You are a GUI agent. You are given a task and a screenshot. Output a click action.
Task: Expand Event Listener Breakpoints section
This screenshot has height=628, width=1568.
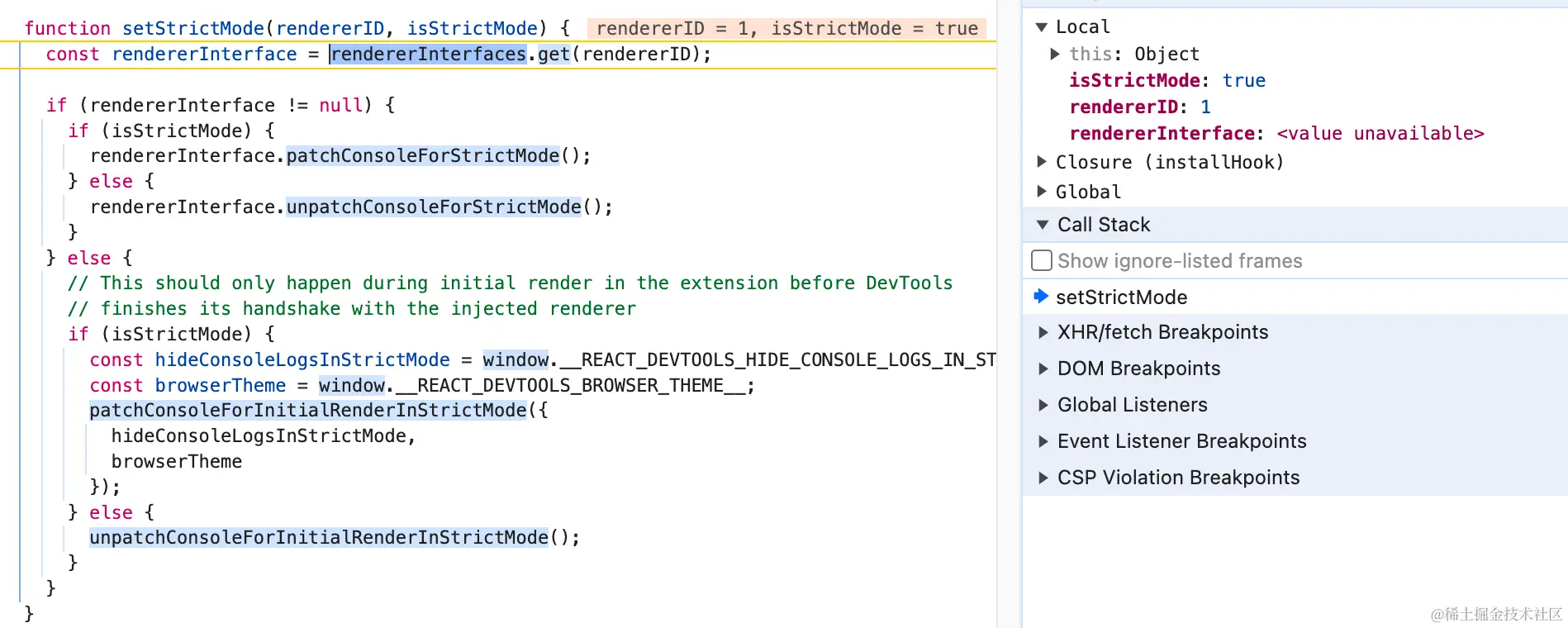[x=1043, y=441]
